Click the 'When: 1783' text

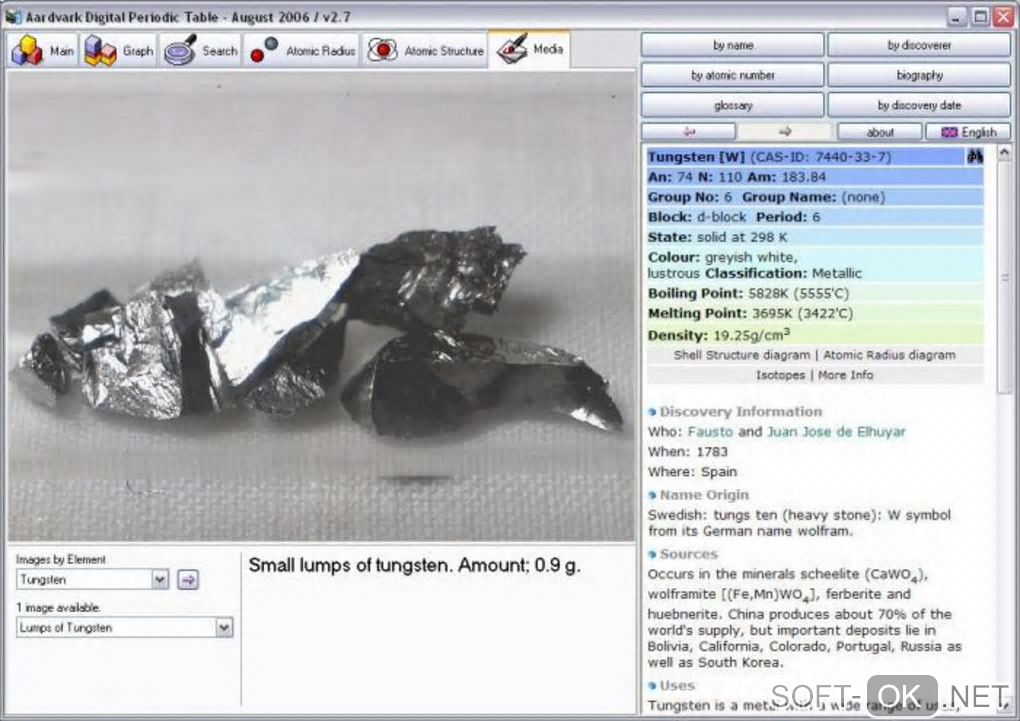click(x=688, y=452)
